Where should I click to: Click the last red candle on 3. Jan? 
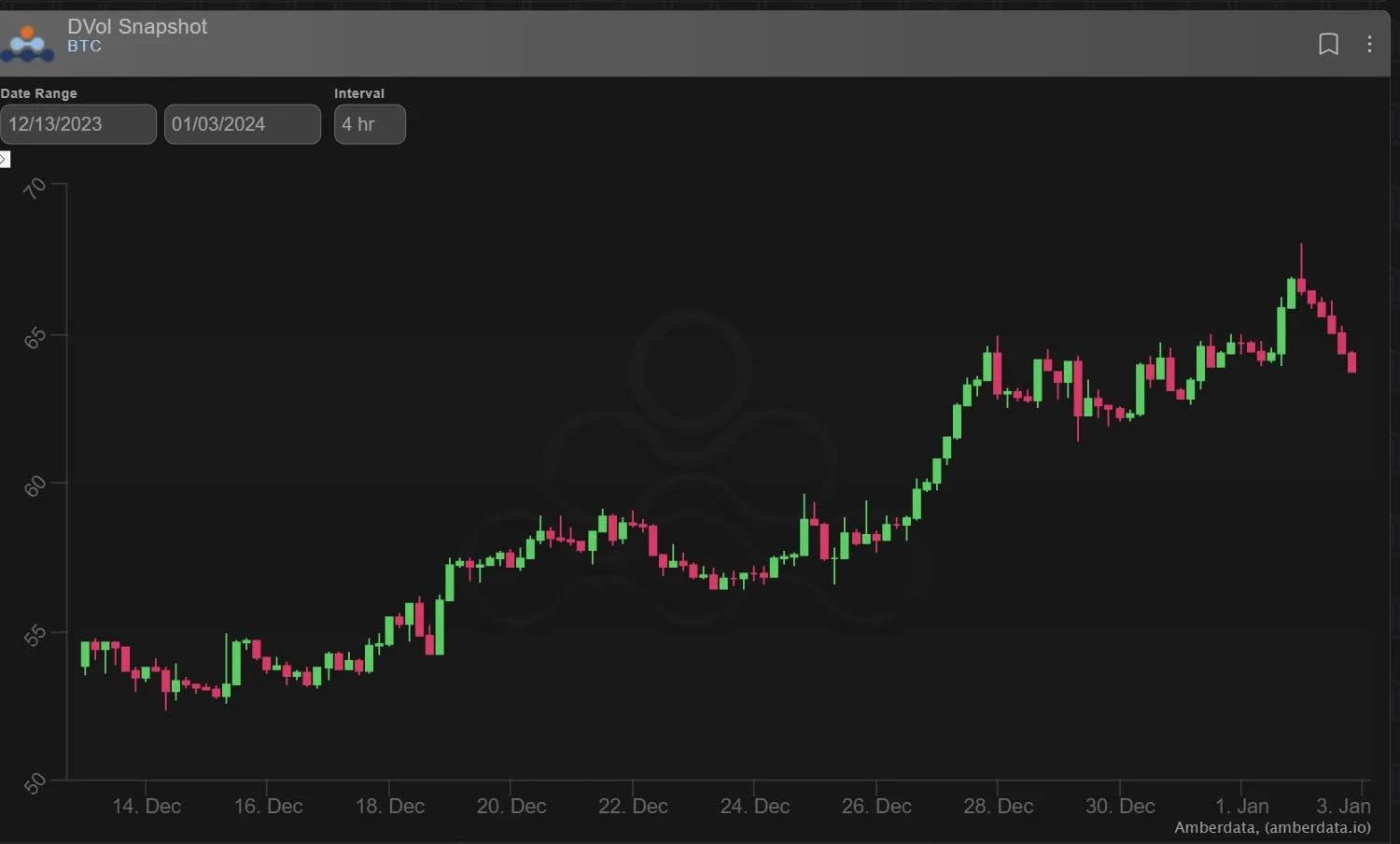pyautogui.click(x=1351, y=362)
